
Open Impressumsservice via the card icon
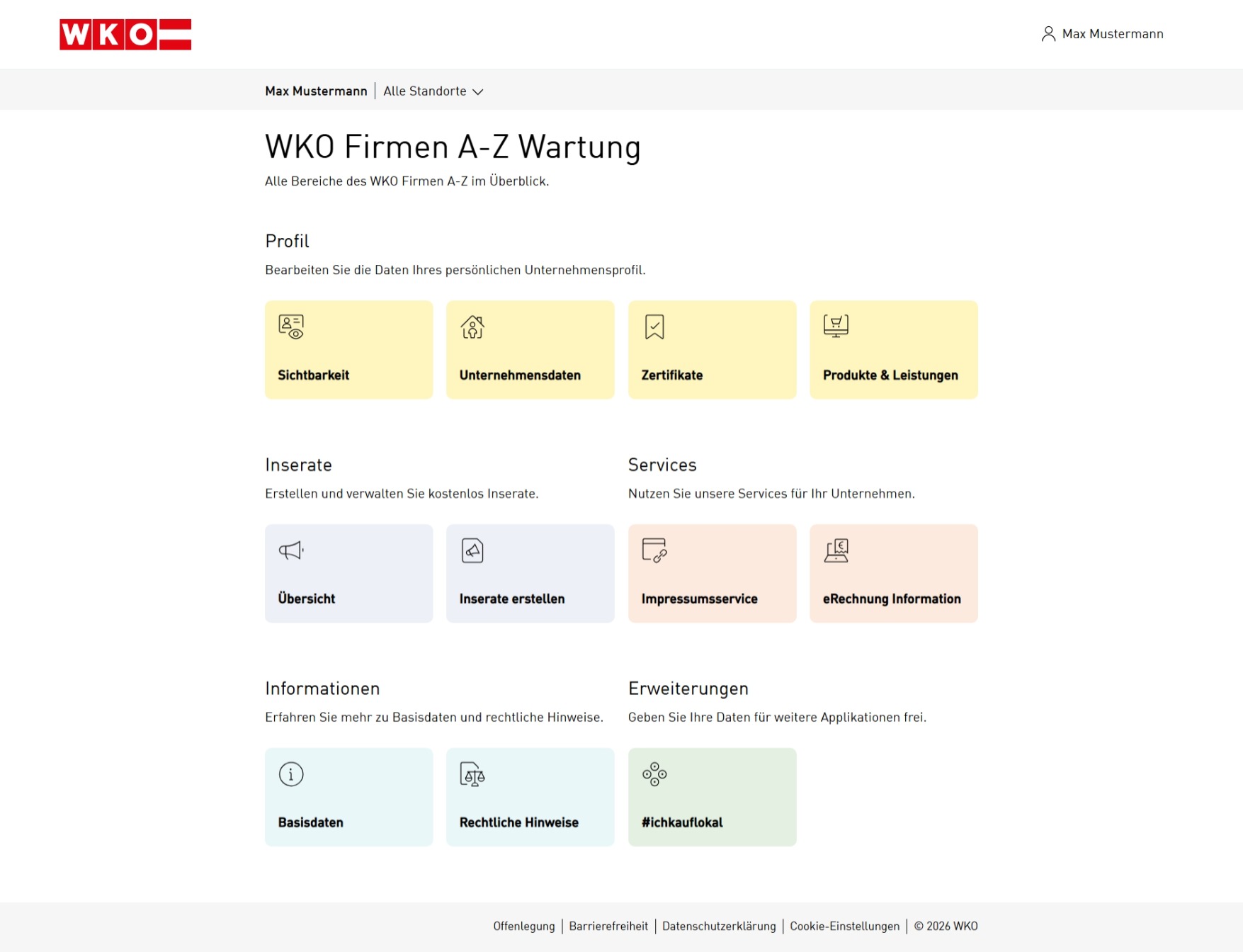pyautogui.click(x=654, y=550)
